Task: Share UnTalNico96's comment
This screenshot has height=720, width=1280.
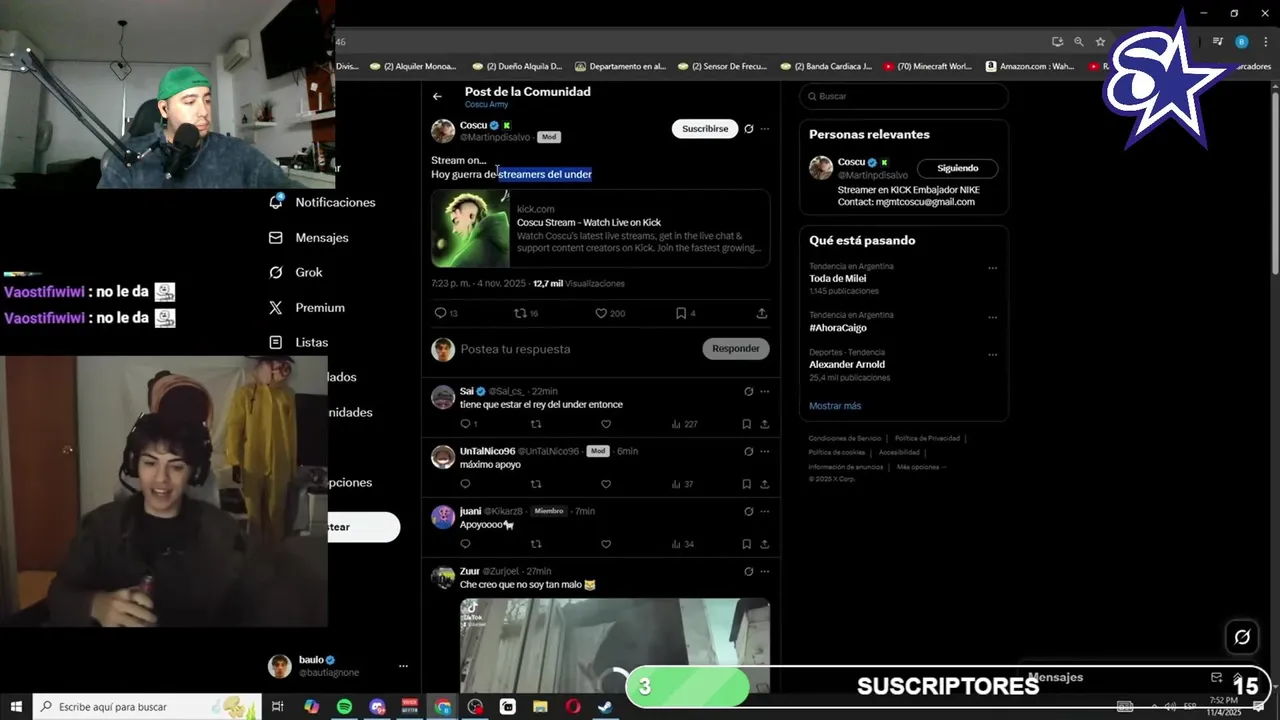Action: (x=765, y=484)
